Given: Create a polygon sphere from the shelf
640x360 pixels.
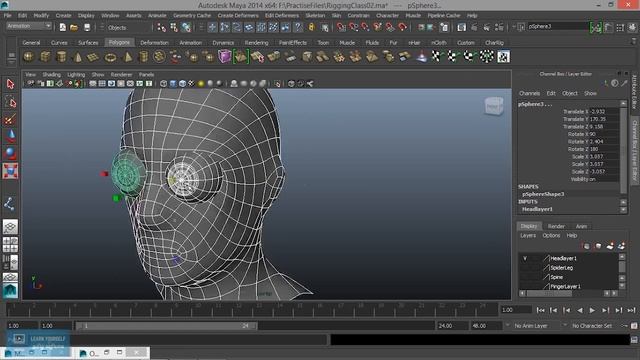Looking at the screenshot, I should 28,57.
